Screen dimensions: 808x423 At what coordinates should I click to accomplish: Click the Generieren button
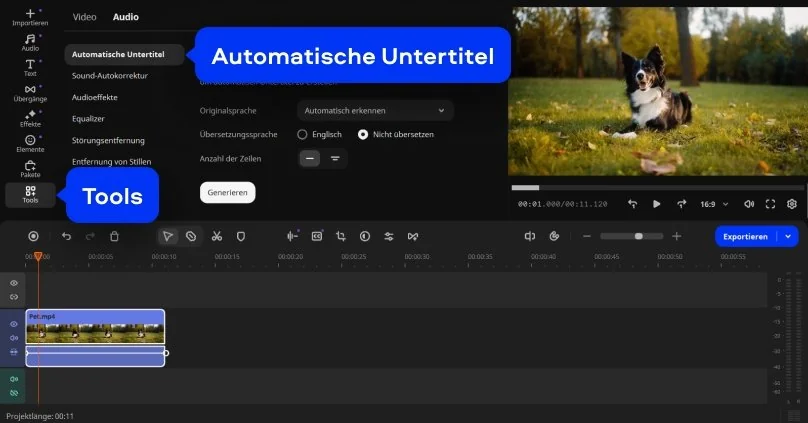coord(228,192)
